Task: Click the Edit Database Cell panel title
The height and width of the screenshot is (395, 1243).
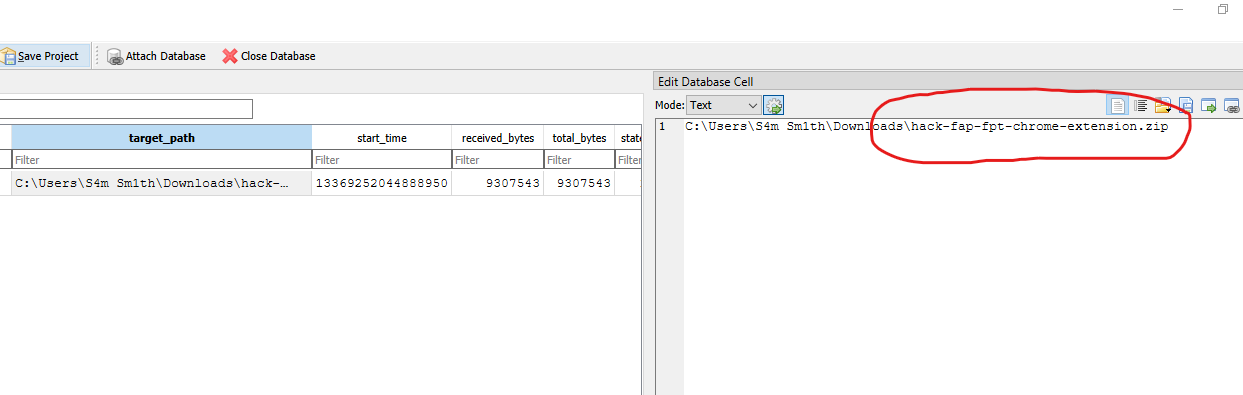Action: point(705,81)
